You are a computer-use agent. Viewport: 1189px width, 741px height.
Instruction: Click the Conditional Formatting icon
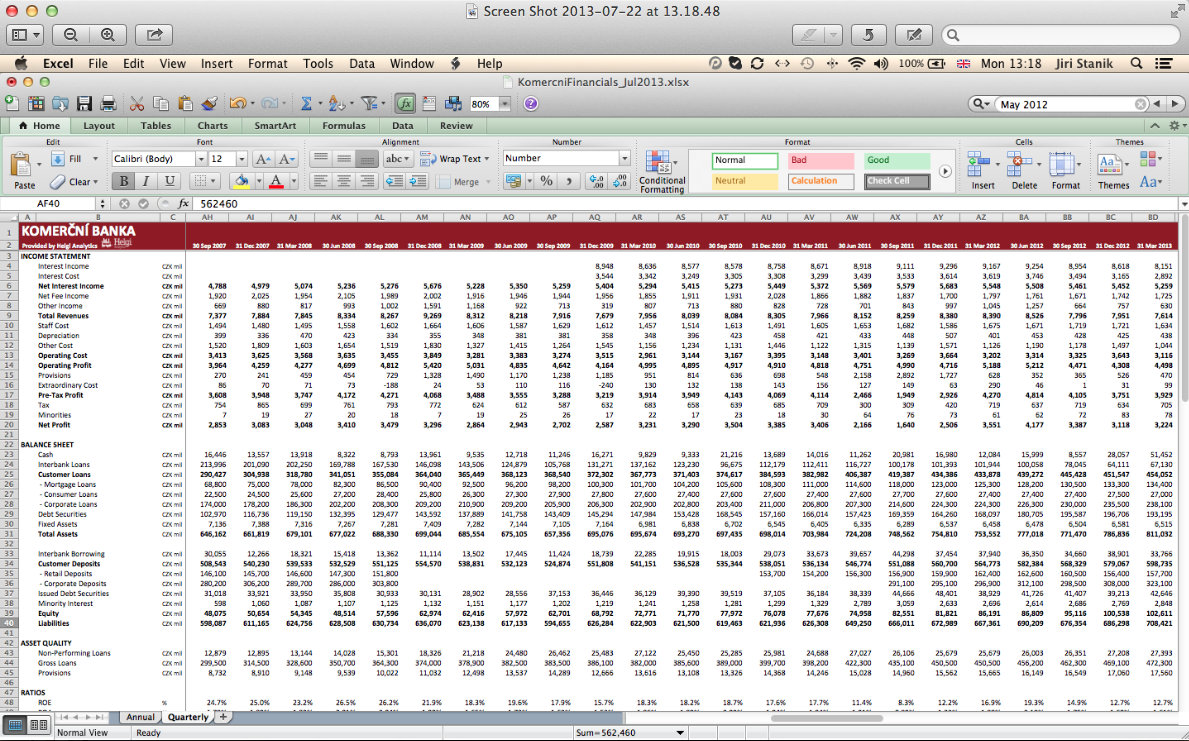click(x=662, y=171)
